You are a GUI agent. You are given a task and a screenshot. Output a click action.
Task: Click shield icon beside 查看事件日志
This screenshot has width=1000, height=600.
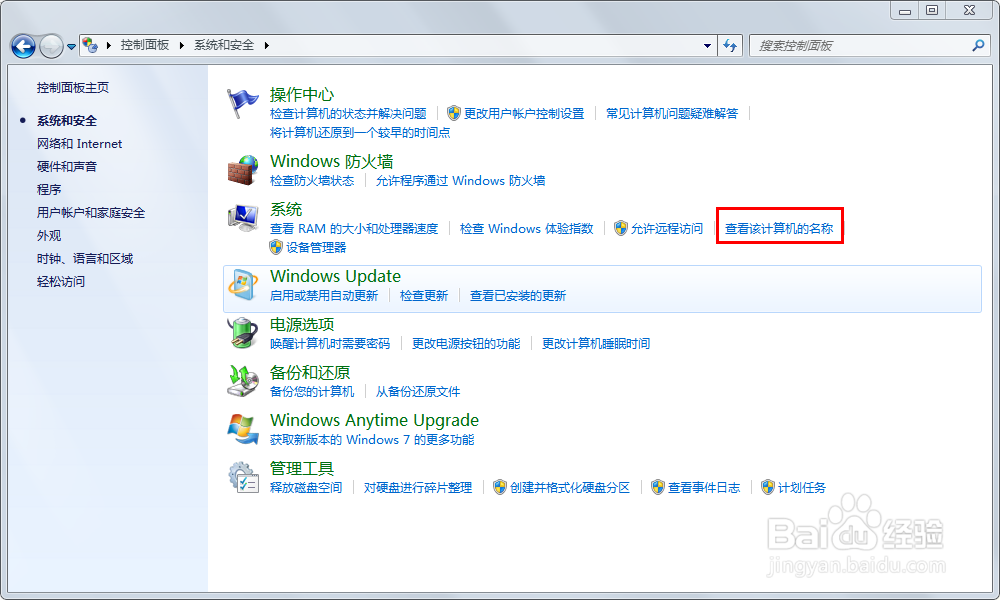(x=658, y=488)
